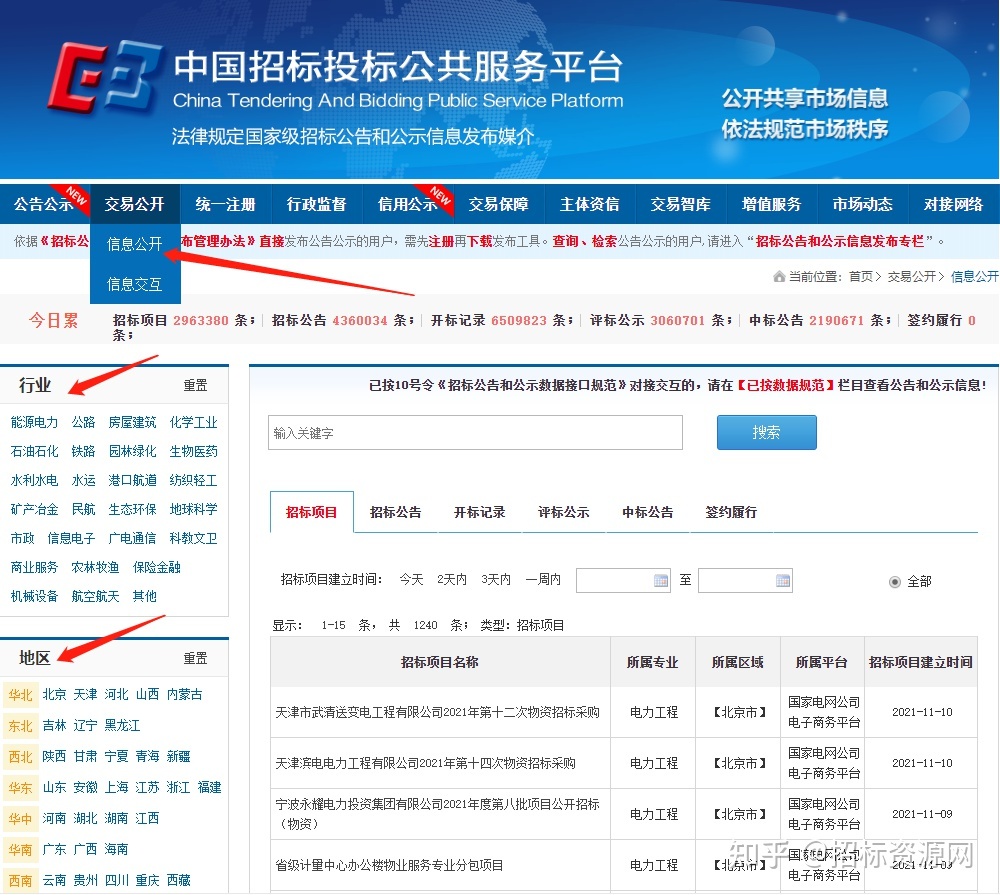
Task: Switch to the 招标项目 tab
Action: coord(312,512)
